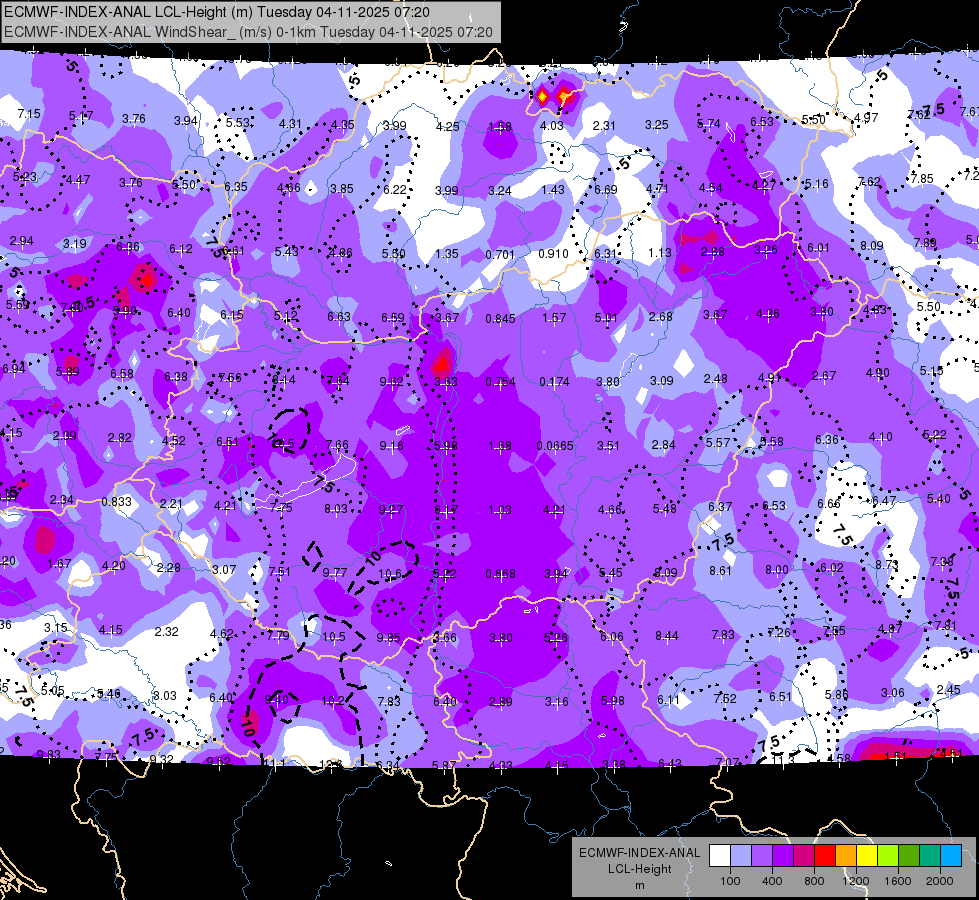979x900 pixels.
Task: Select the 8.73 data value
Action: 887,564
